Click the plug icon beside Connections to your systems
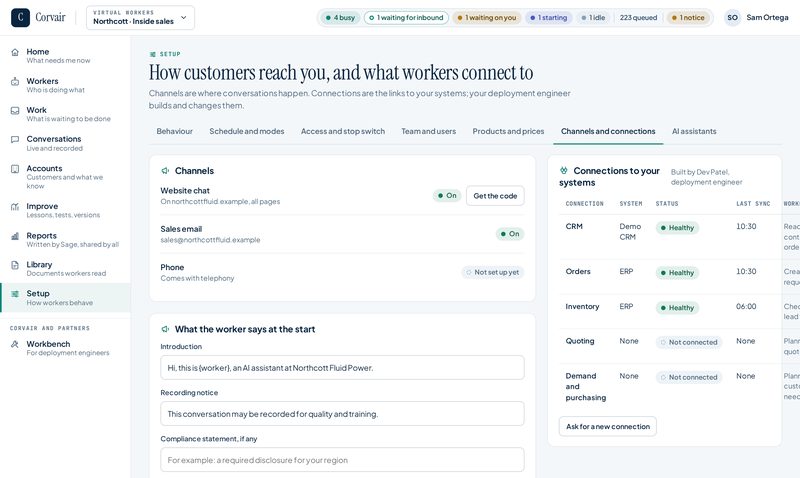The image size is (800, 478). click(564, 170)
